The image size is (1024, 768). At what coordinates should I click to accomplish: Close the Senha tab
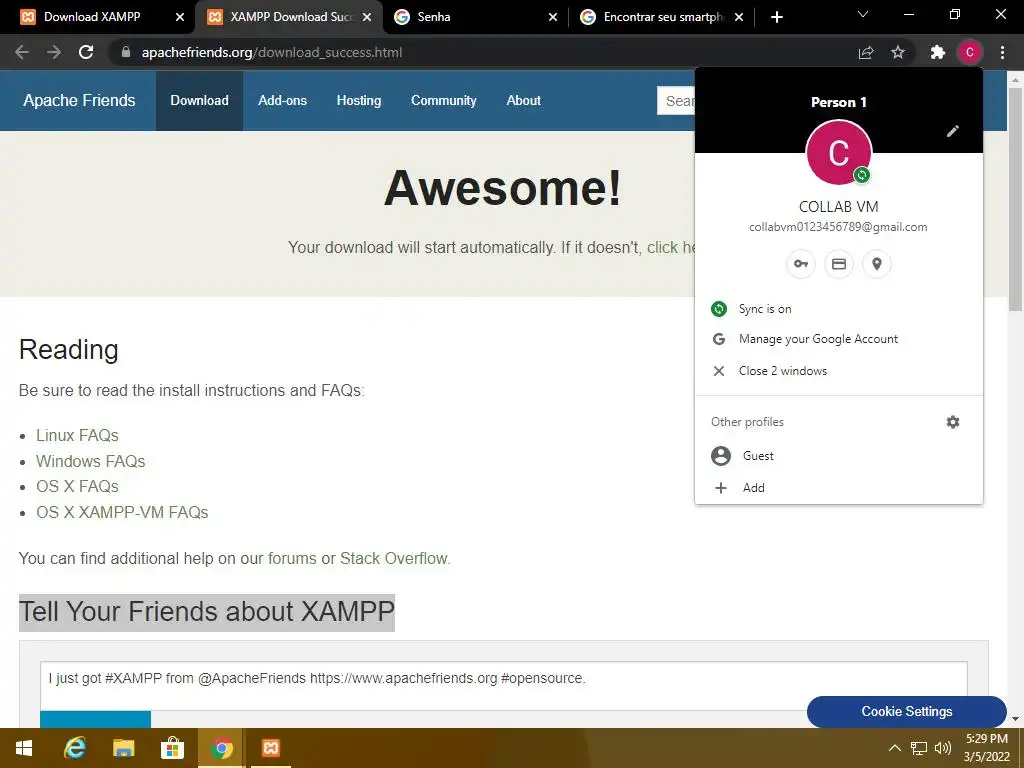pos(552,17)
